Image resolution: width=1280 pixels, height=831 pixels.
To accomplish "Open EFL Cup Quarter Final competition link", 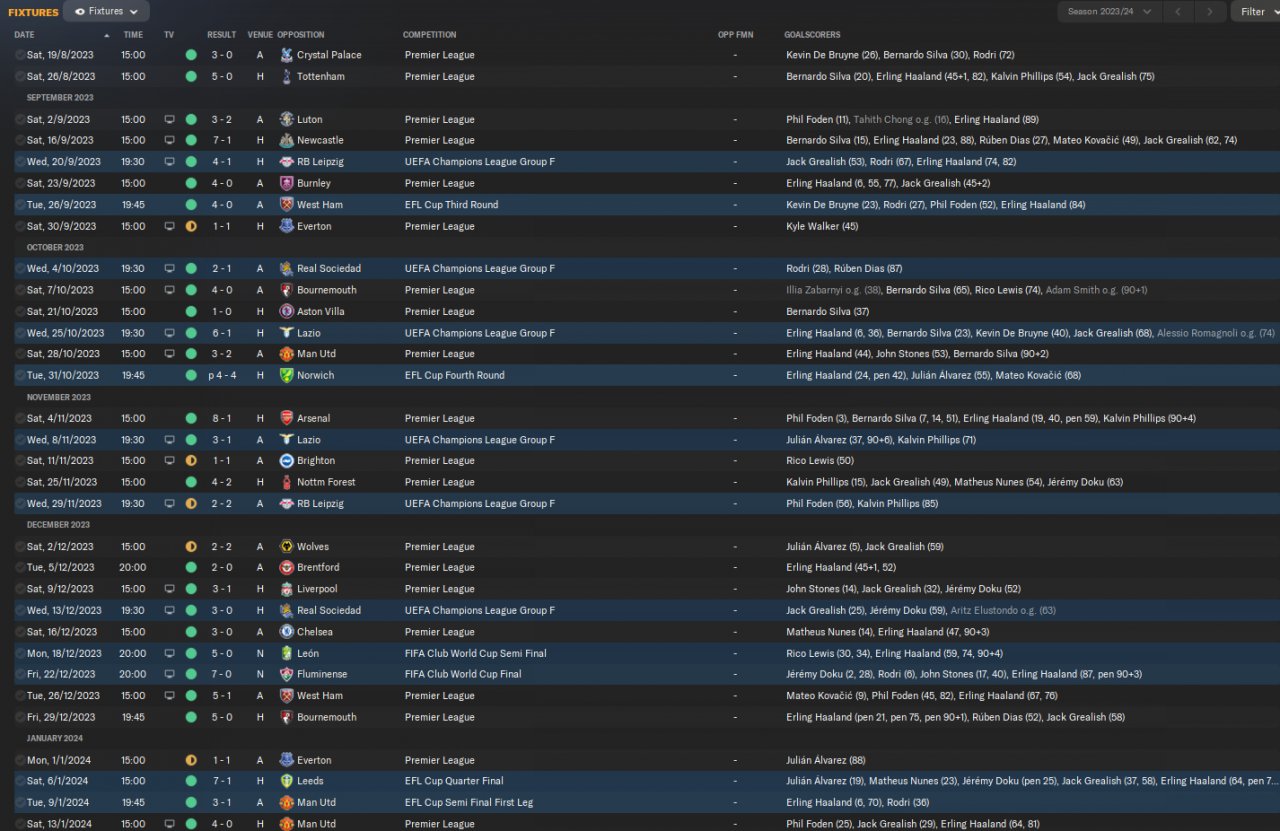I will tap(454, 781).
